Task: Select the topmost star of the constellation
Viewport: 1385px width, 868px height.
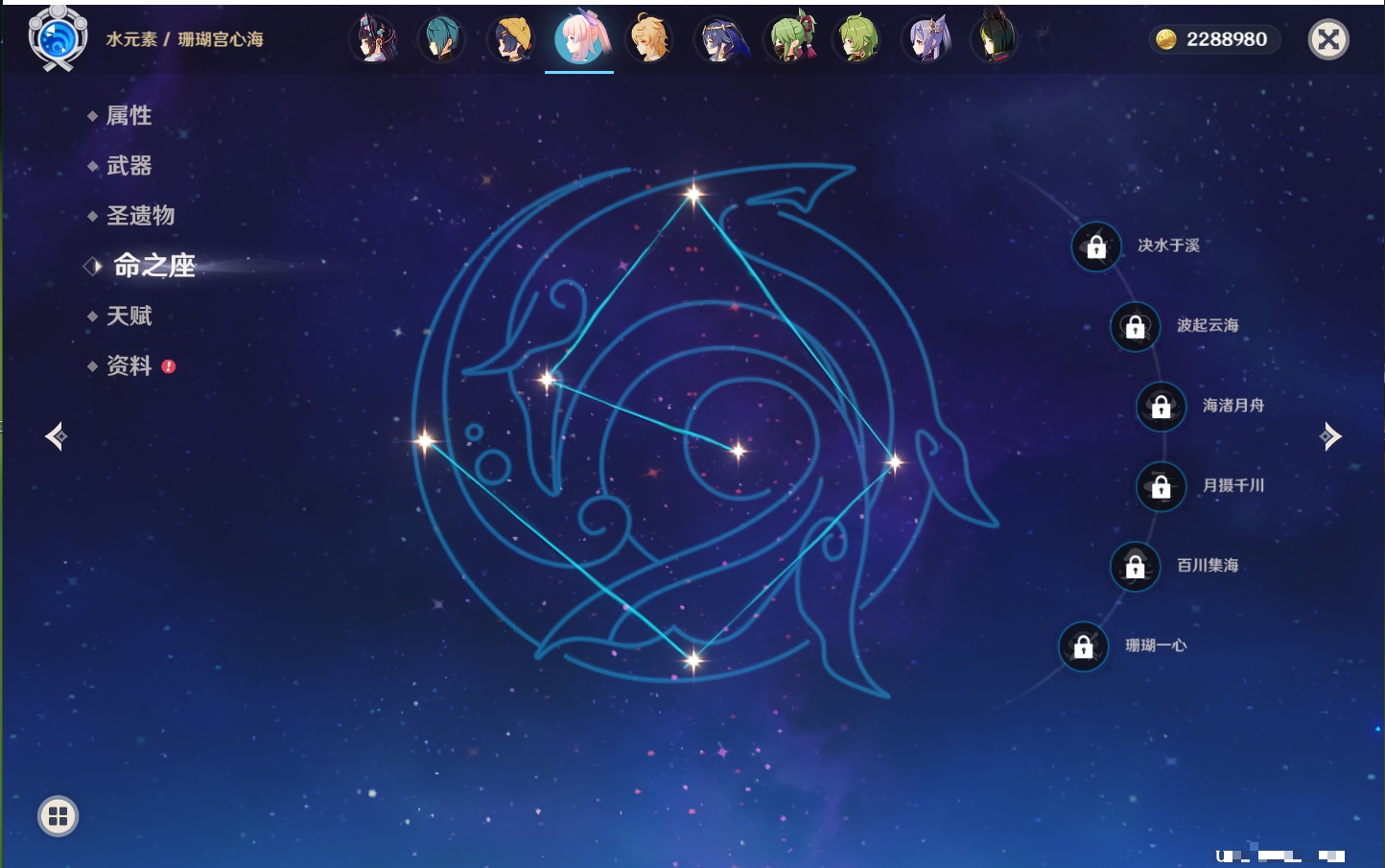Action: tap(693, 194)
